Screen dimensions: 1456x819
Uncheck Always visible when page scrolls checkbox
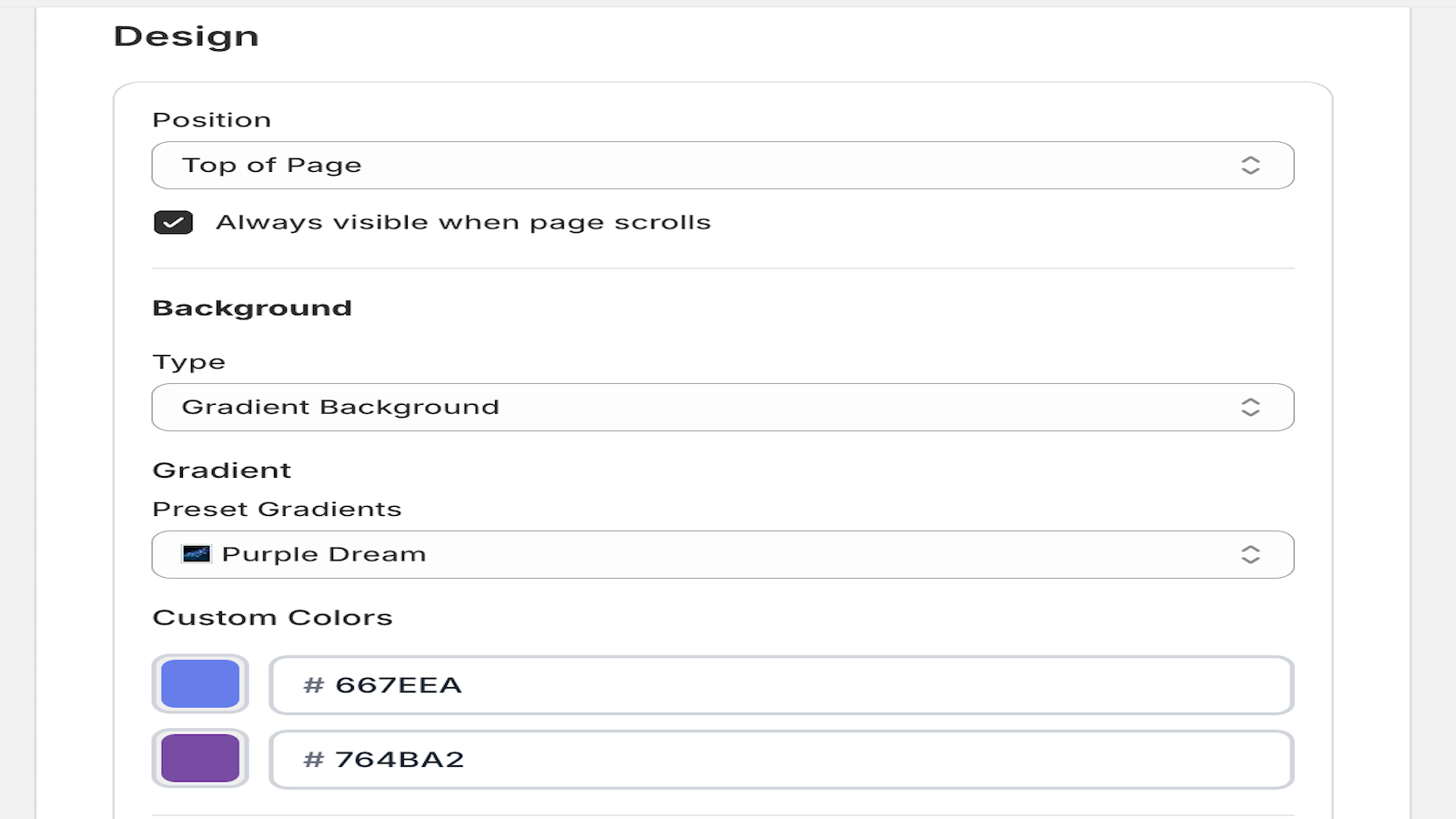tap(173, 223)
